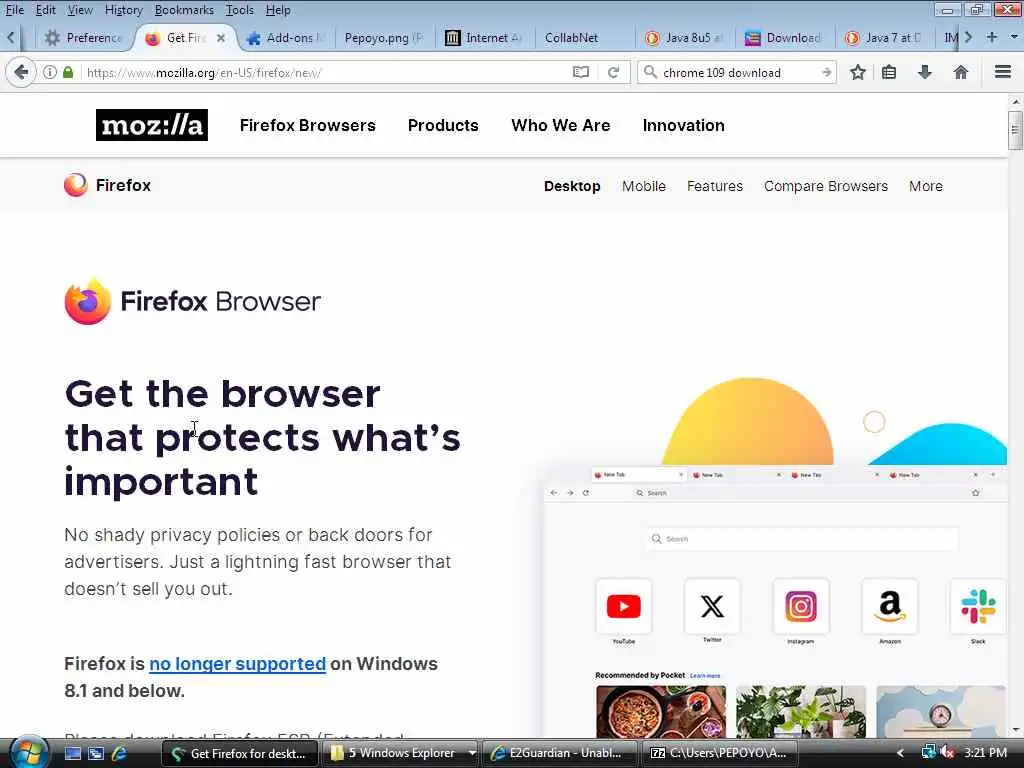Open Who We Are navigation menu
The height and width of the screenshot is (768, 1024).
[561, 125]
